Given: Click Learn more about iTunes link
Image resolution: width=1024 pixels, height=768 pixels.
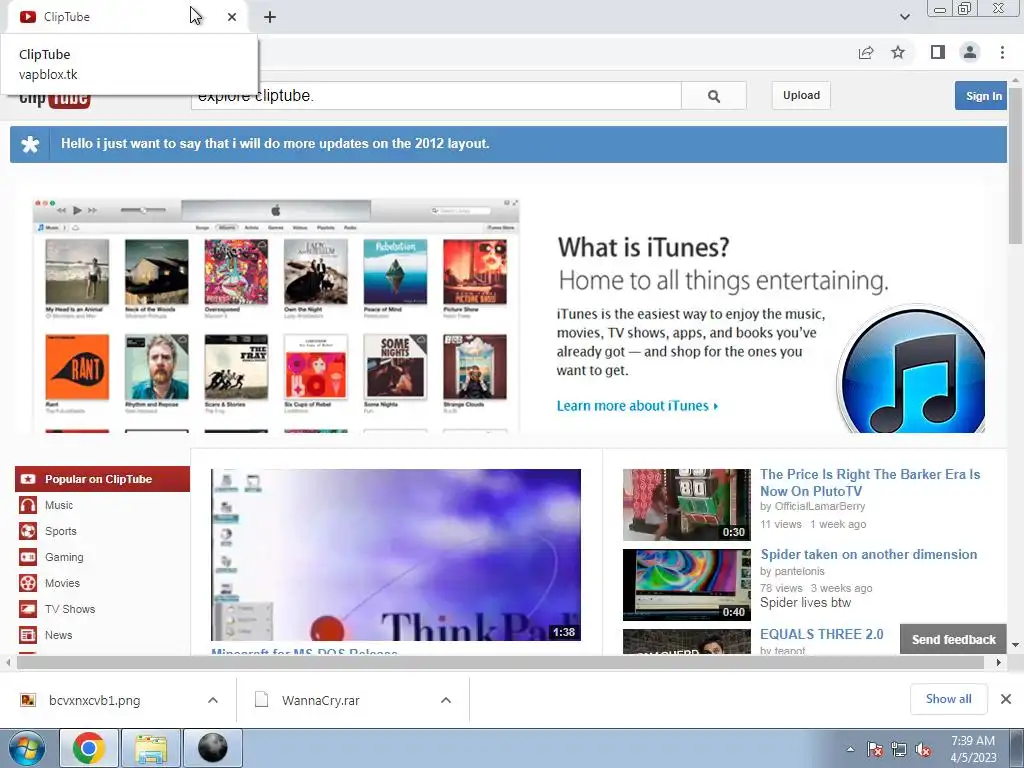Looking at the screenshot, I should point(637,406).
